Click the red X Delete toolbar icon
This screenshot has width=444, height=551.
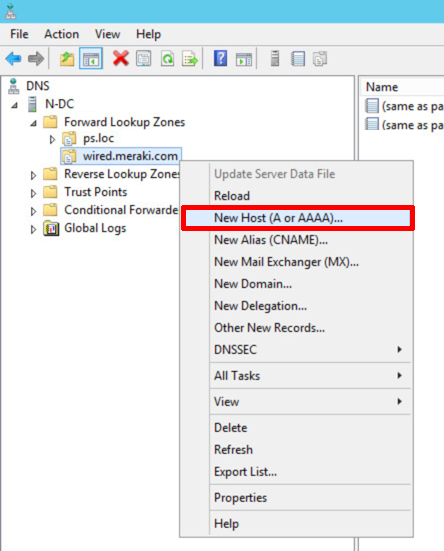pyautogui.click(x=120, y=58)
